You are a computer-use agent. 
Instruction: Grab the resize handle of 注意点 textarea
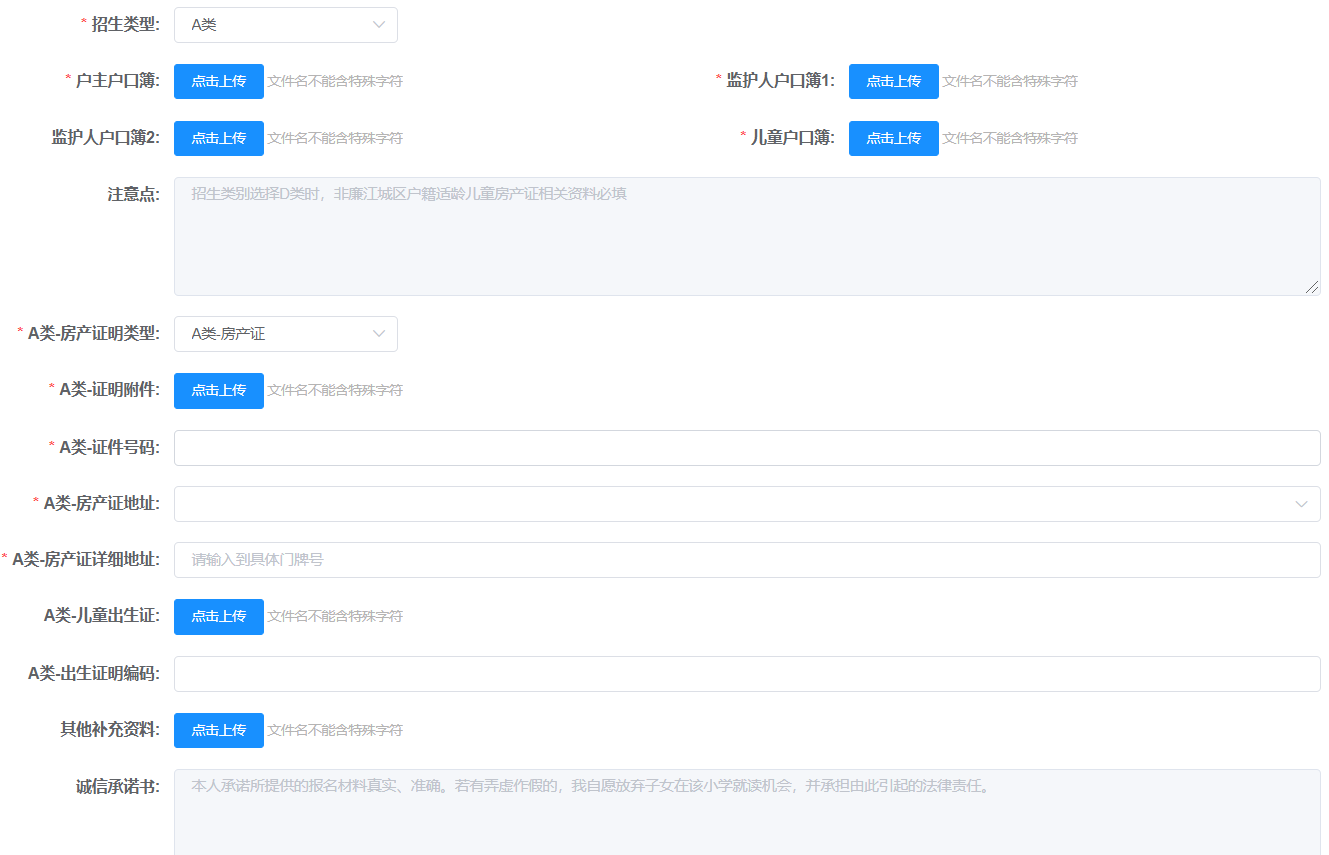click(x=1312, y=287)
